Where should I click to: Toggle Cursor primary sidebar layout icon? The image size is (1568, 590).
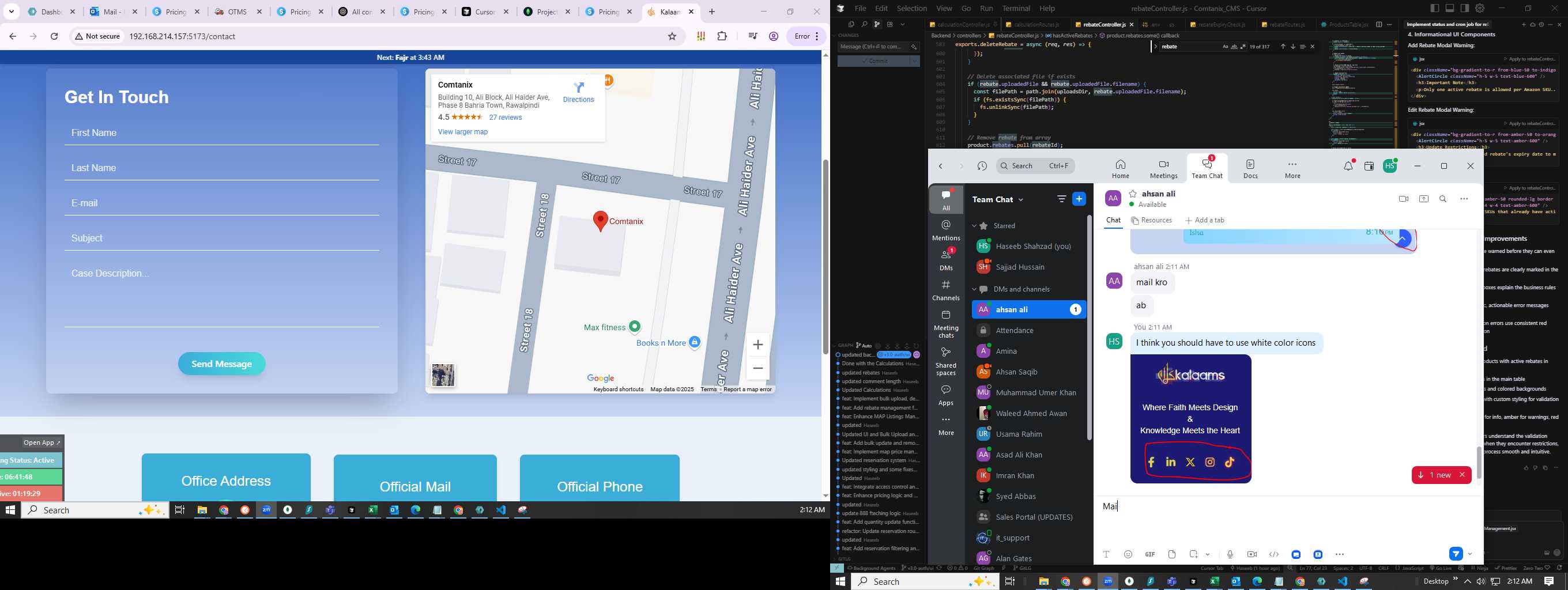1435,9
